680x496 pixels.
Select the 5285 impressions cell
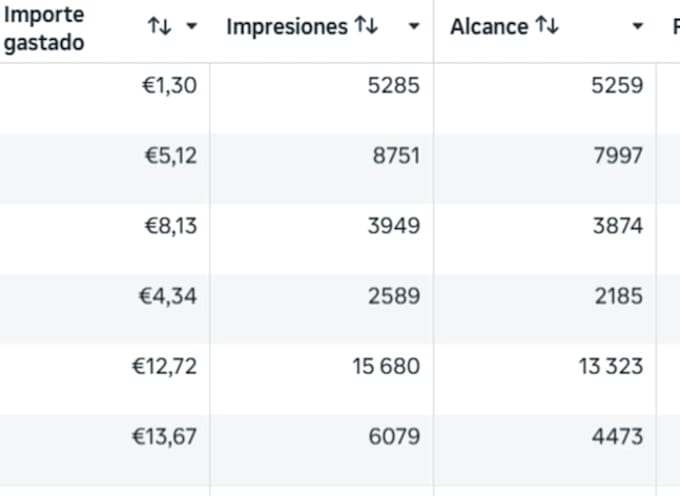point(394,85)
